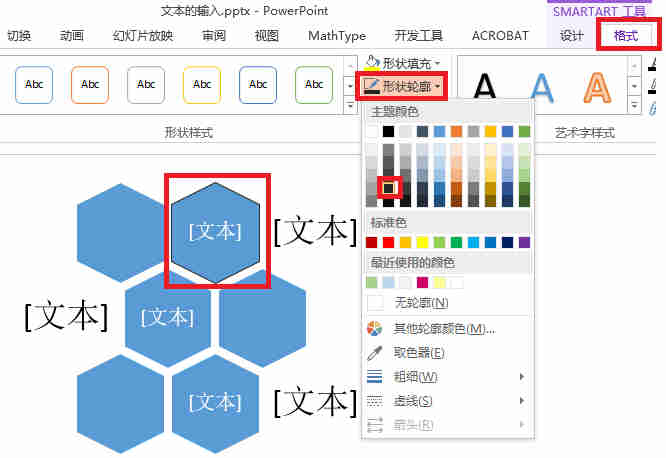Choose the 取色器(E) eyedropper option

448,353
